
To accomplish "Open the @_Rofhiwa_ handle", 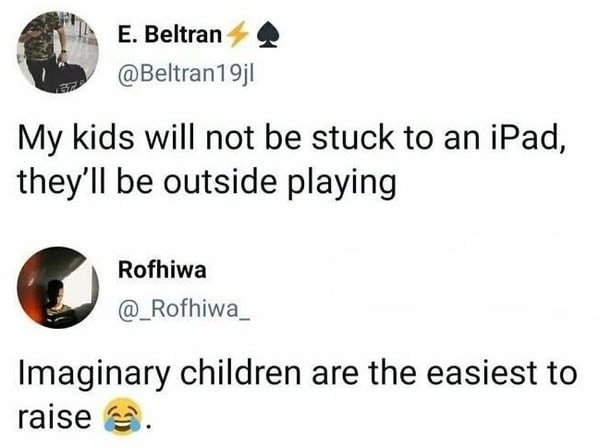I will click(x=185, y=310).
